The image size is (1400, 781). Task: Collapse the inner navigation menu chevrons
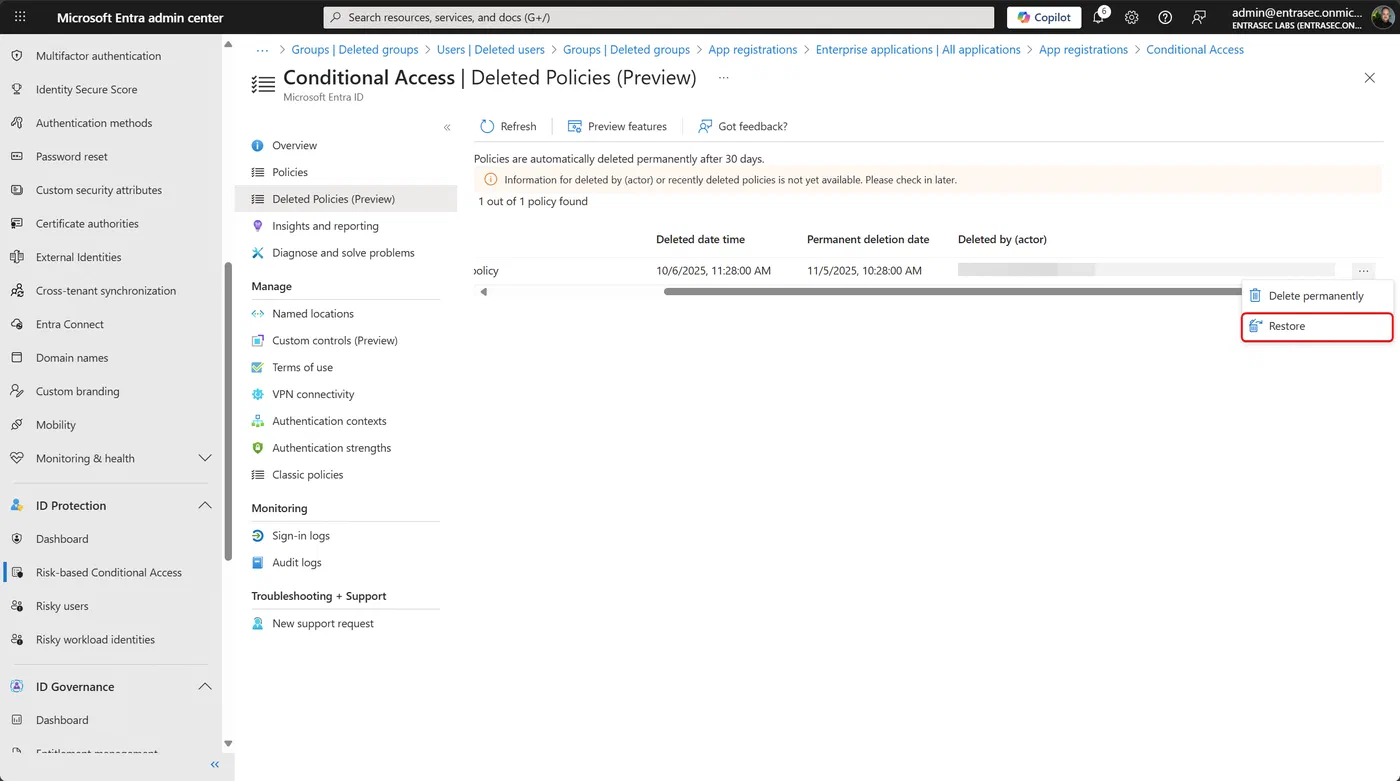click(447, 127)
